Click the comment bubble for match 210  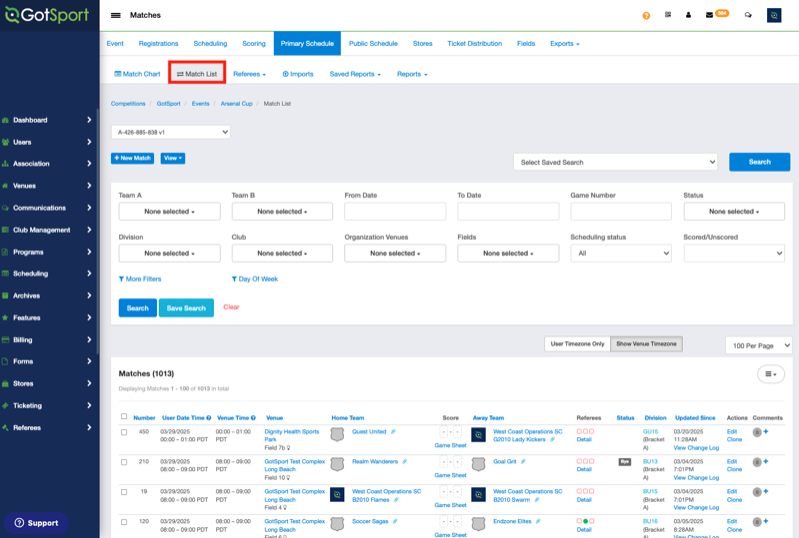click(x=757, y=462)
